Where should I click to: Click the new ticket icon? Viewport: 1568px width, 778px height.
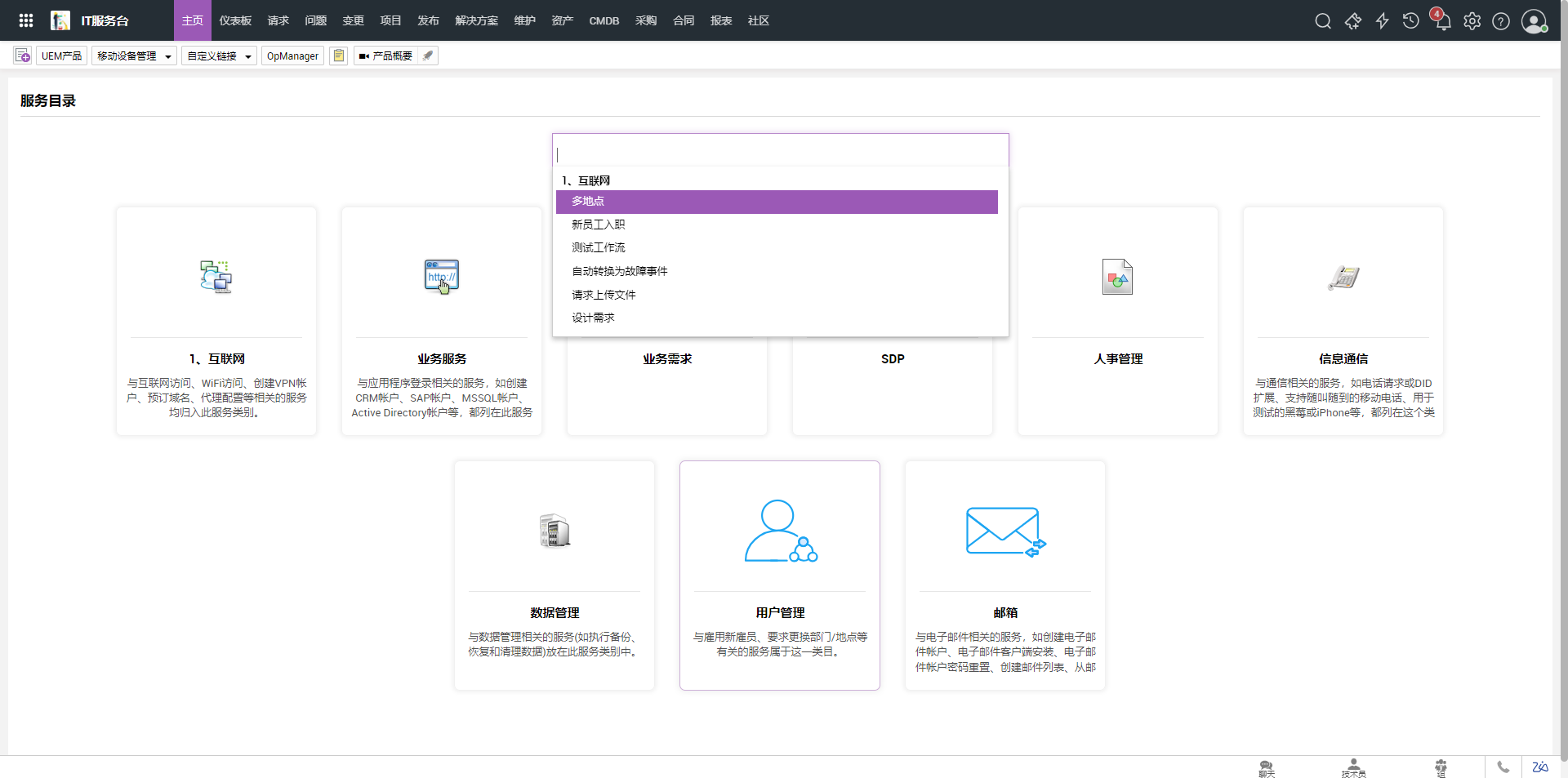tap(23, 56)
